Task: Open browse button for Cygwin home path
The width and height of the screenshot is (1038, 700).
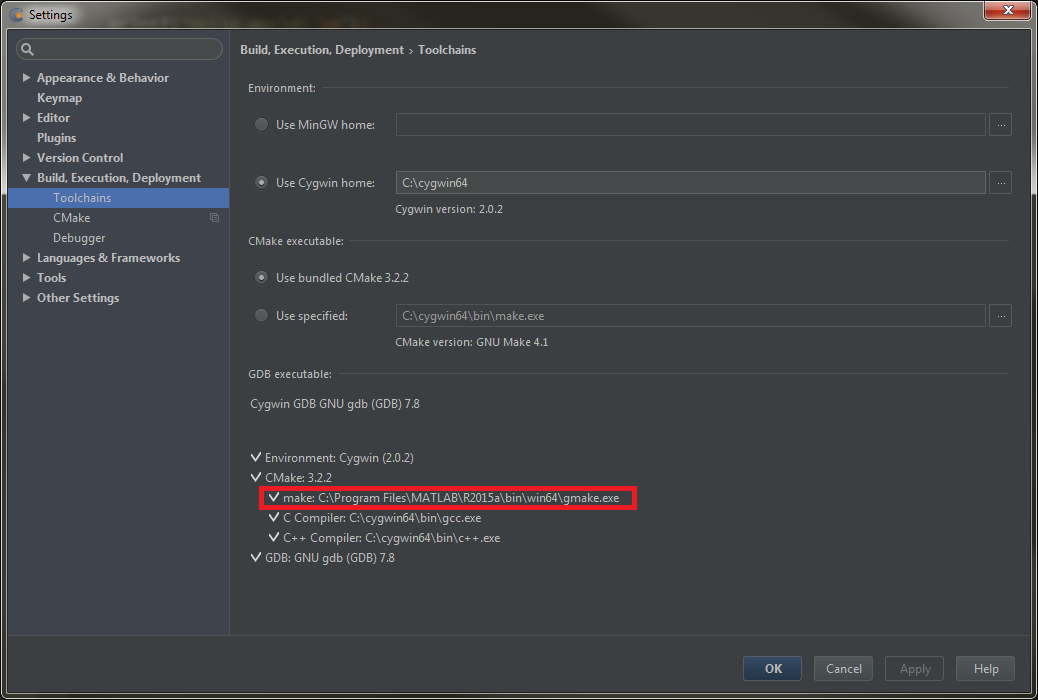Action: (1000, 183)
